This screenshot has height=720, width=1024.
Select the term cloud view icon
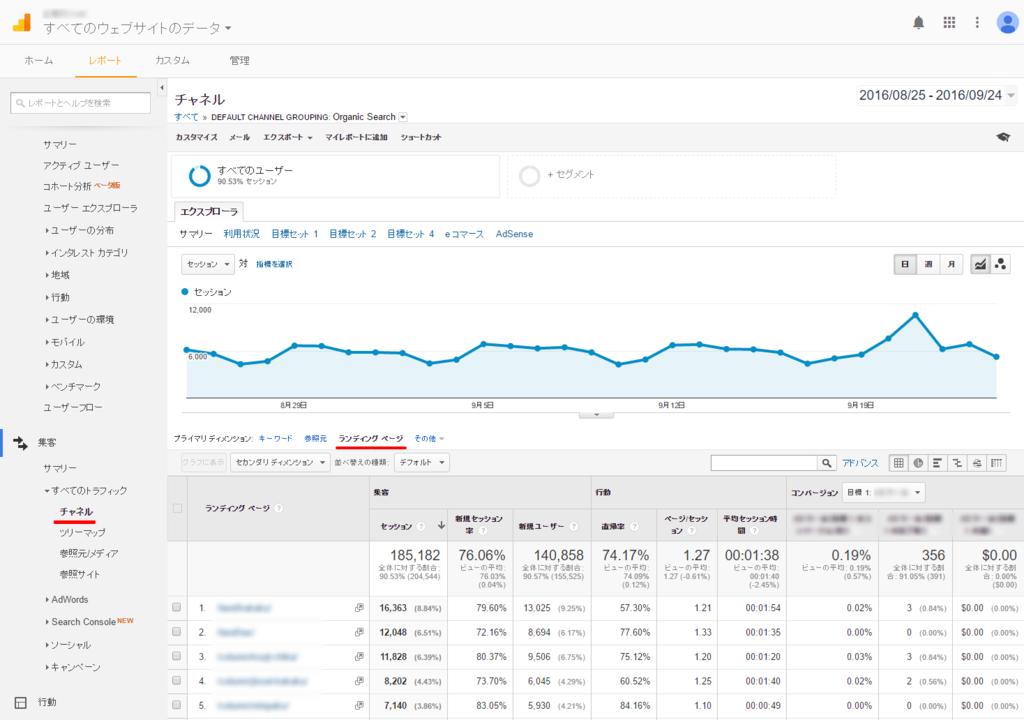976,463
